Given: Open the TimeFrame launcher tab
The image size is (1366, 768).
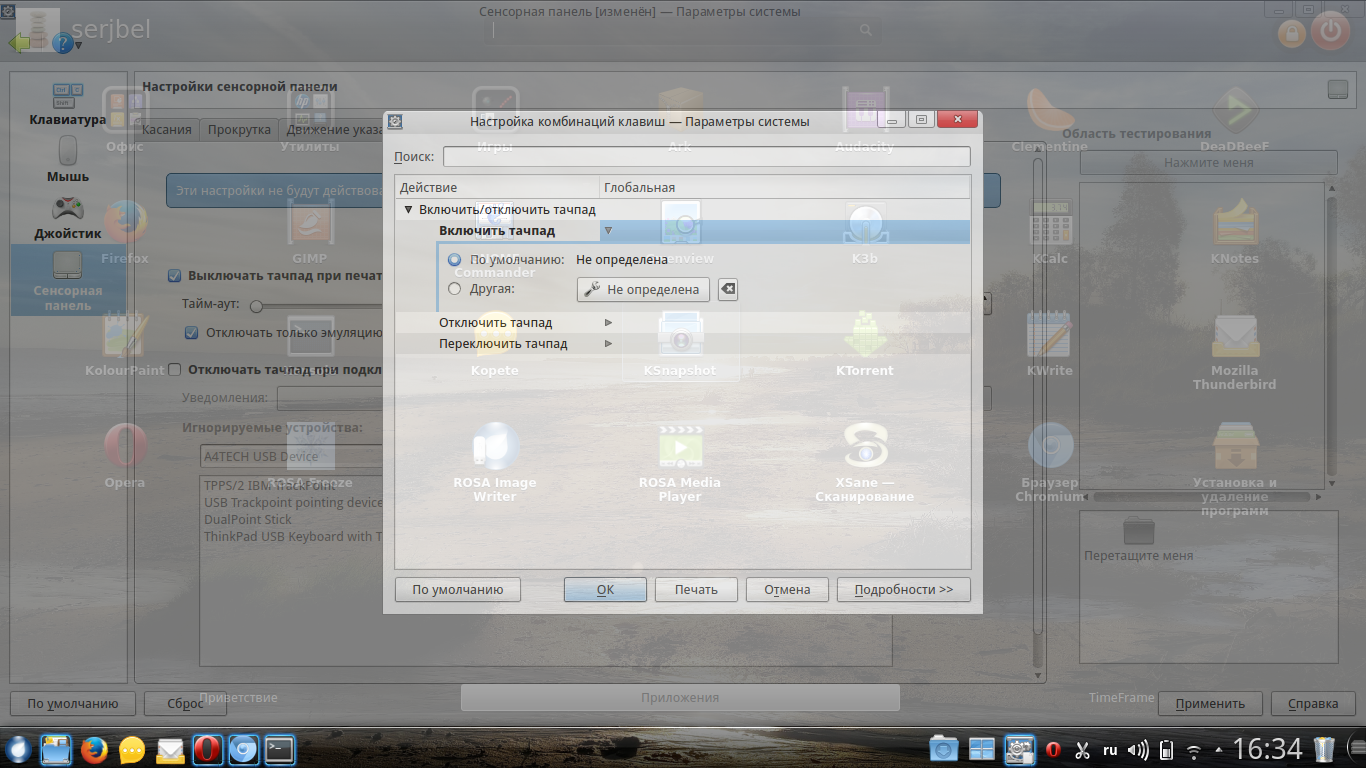Looking at the screenshot, I should [x=1121, y=697].
